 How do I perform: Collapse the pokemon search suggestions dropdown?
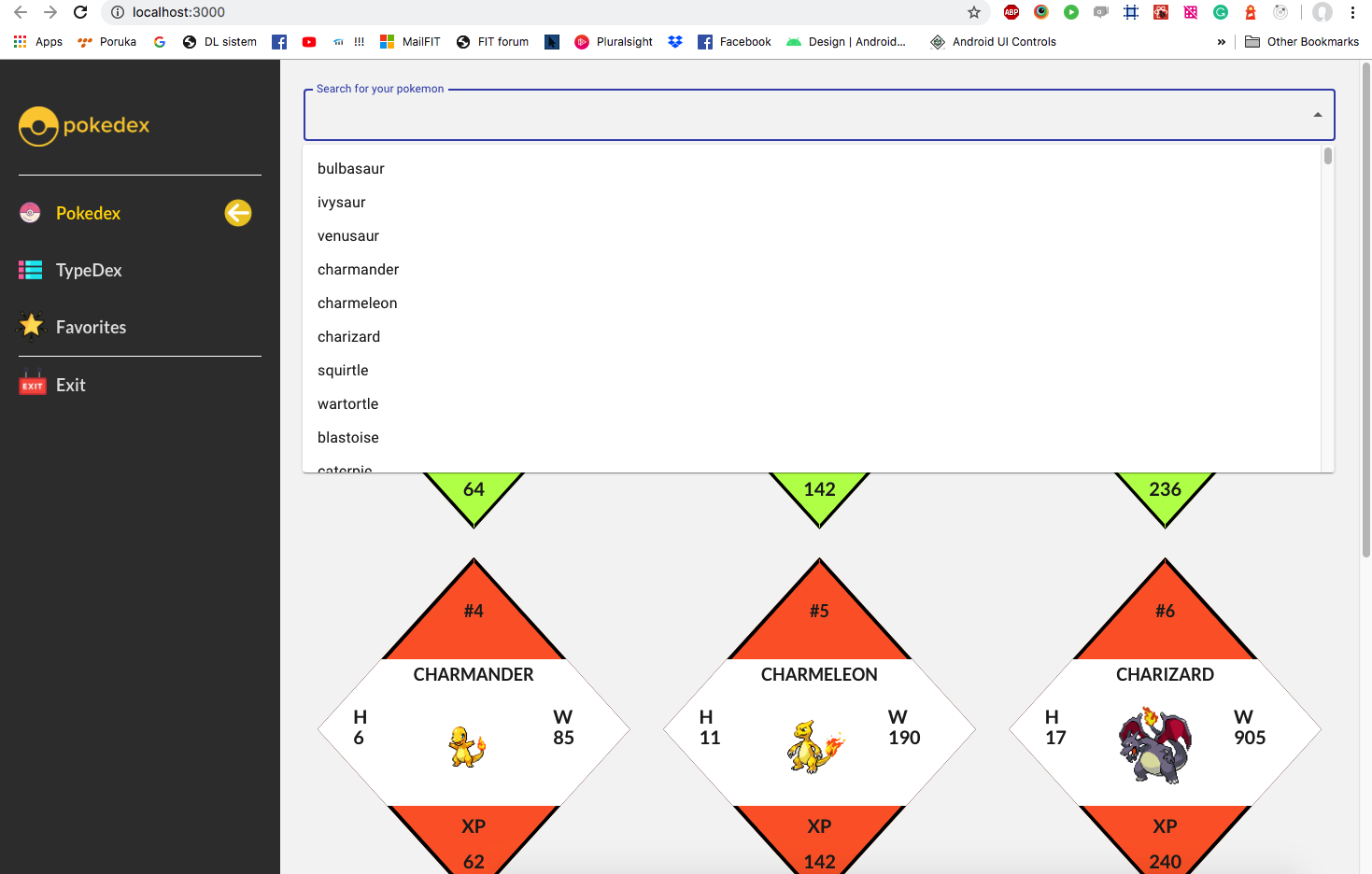pyautogui.click(x=1317, y=115)
